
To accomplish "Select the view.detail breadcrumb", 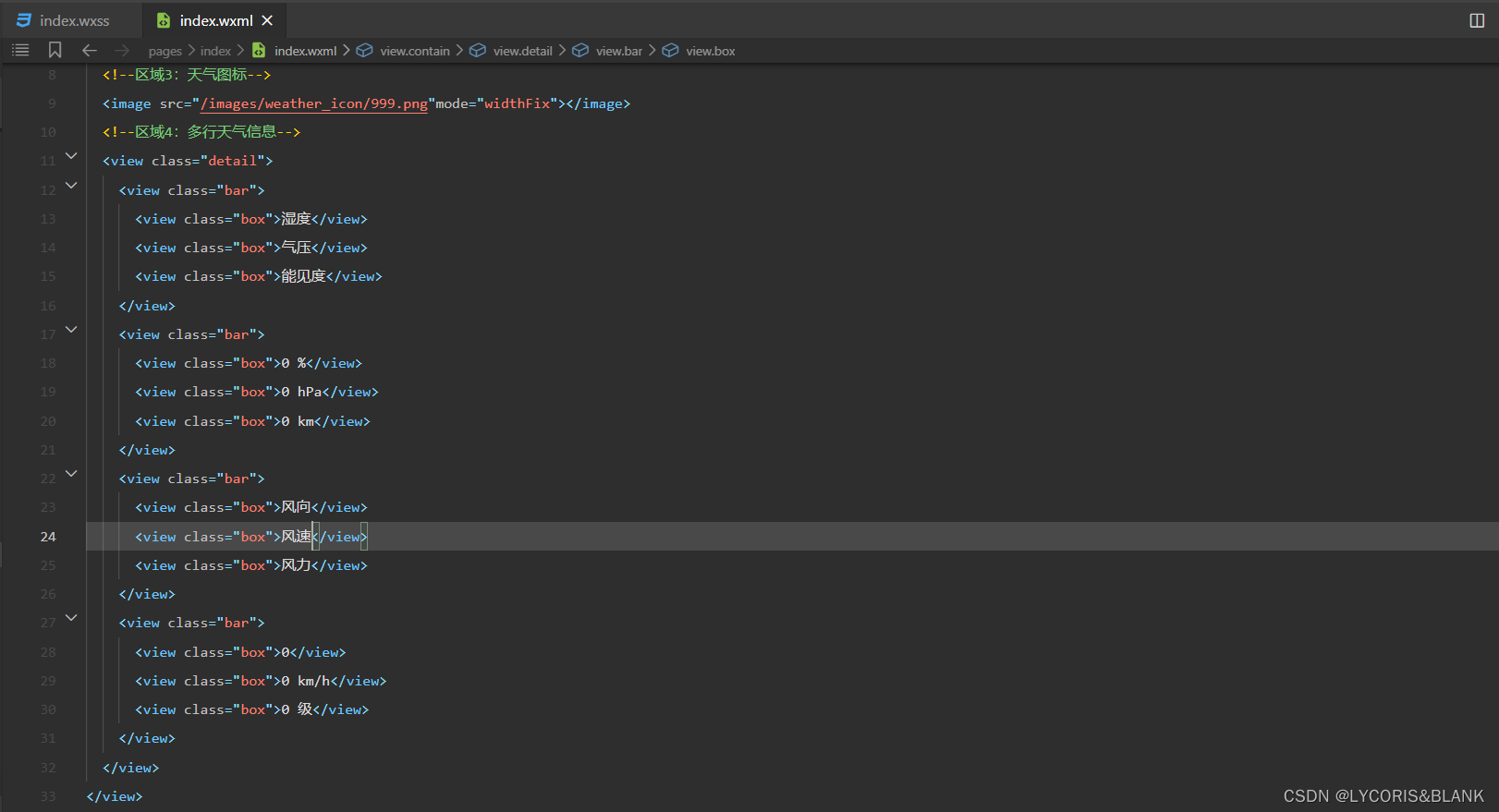I will 522,51.
